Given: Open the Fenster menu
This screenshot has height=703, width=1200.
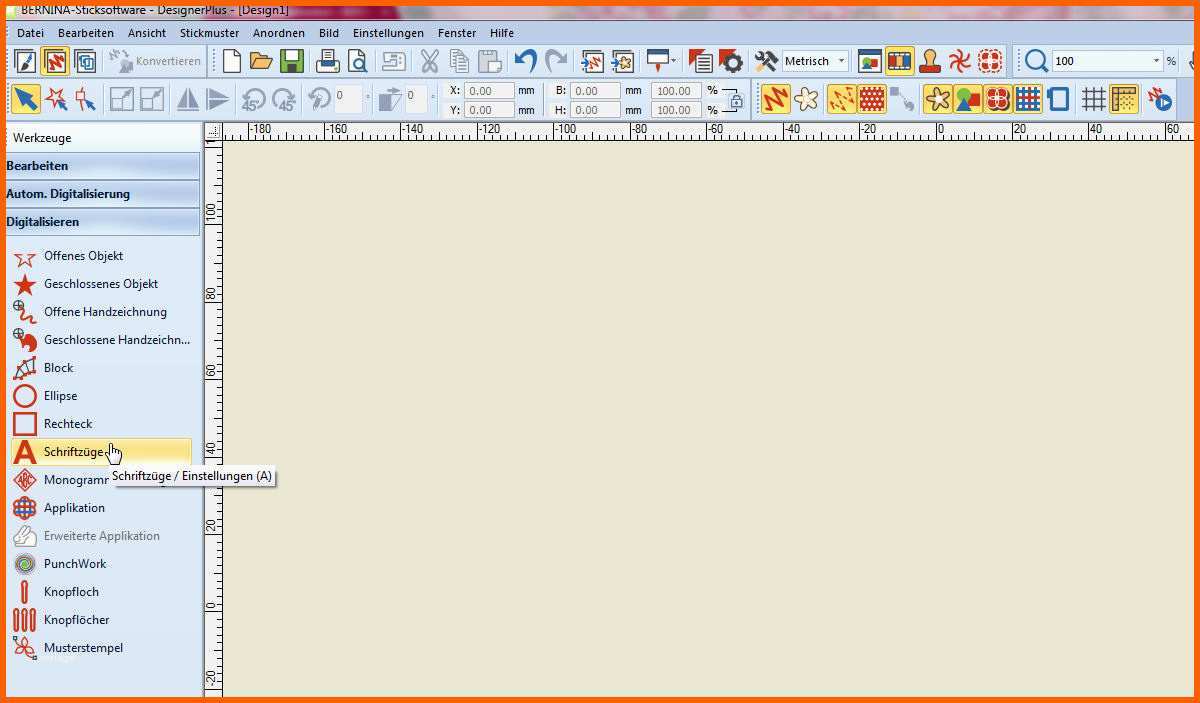Looking at the screenshot, I should click(457, 33).
